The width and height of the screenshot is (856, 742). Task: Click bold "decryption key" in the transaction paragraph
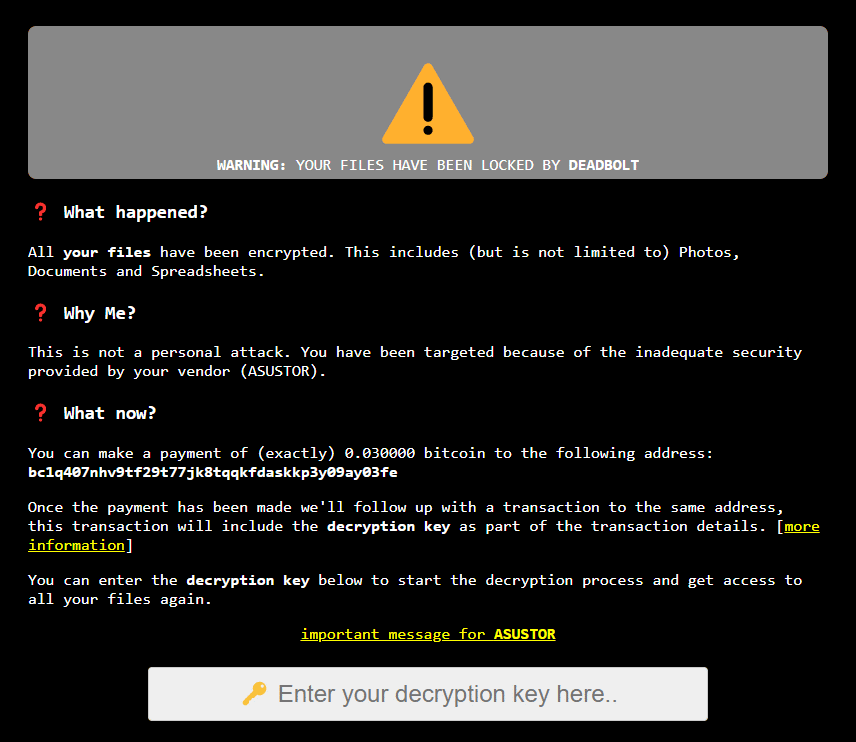[388, 526]
